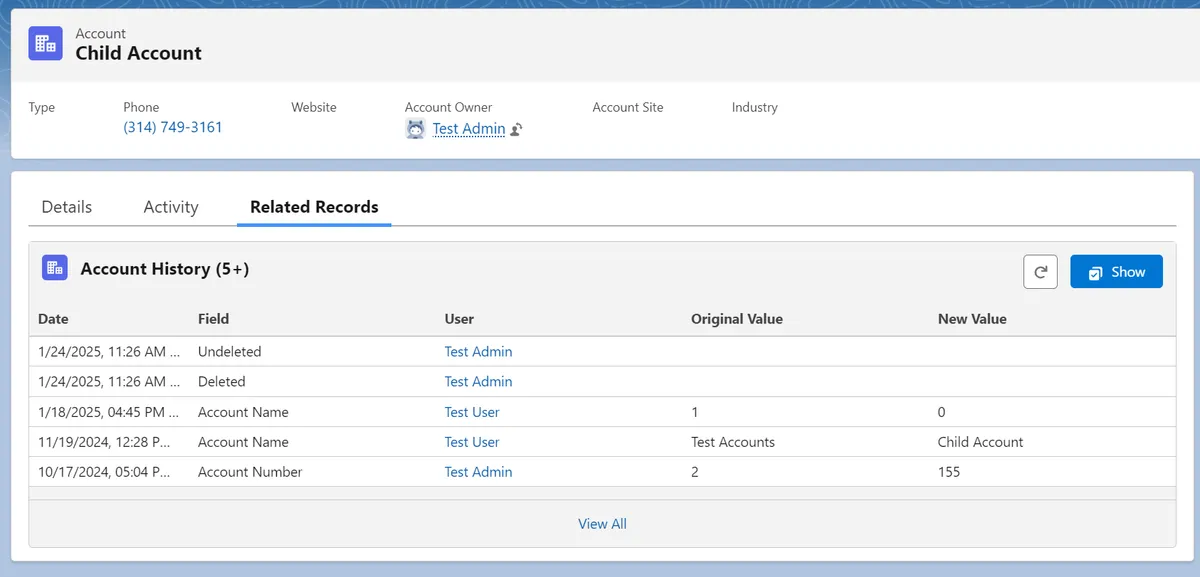Open Test Admin account owner link

469,129
